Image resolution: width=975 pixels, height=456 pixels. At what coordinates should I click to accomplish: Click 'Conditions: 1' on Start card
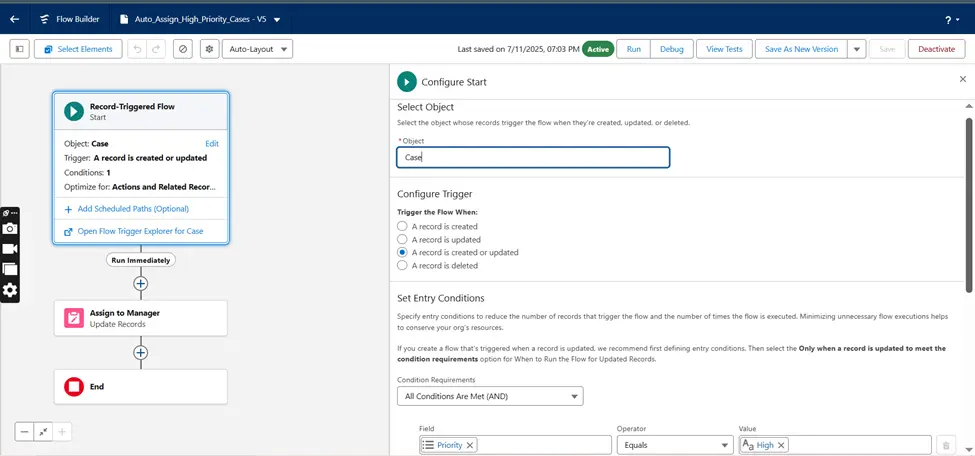[x=87, y=172]
